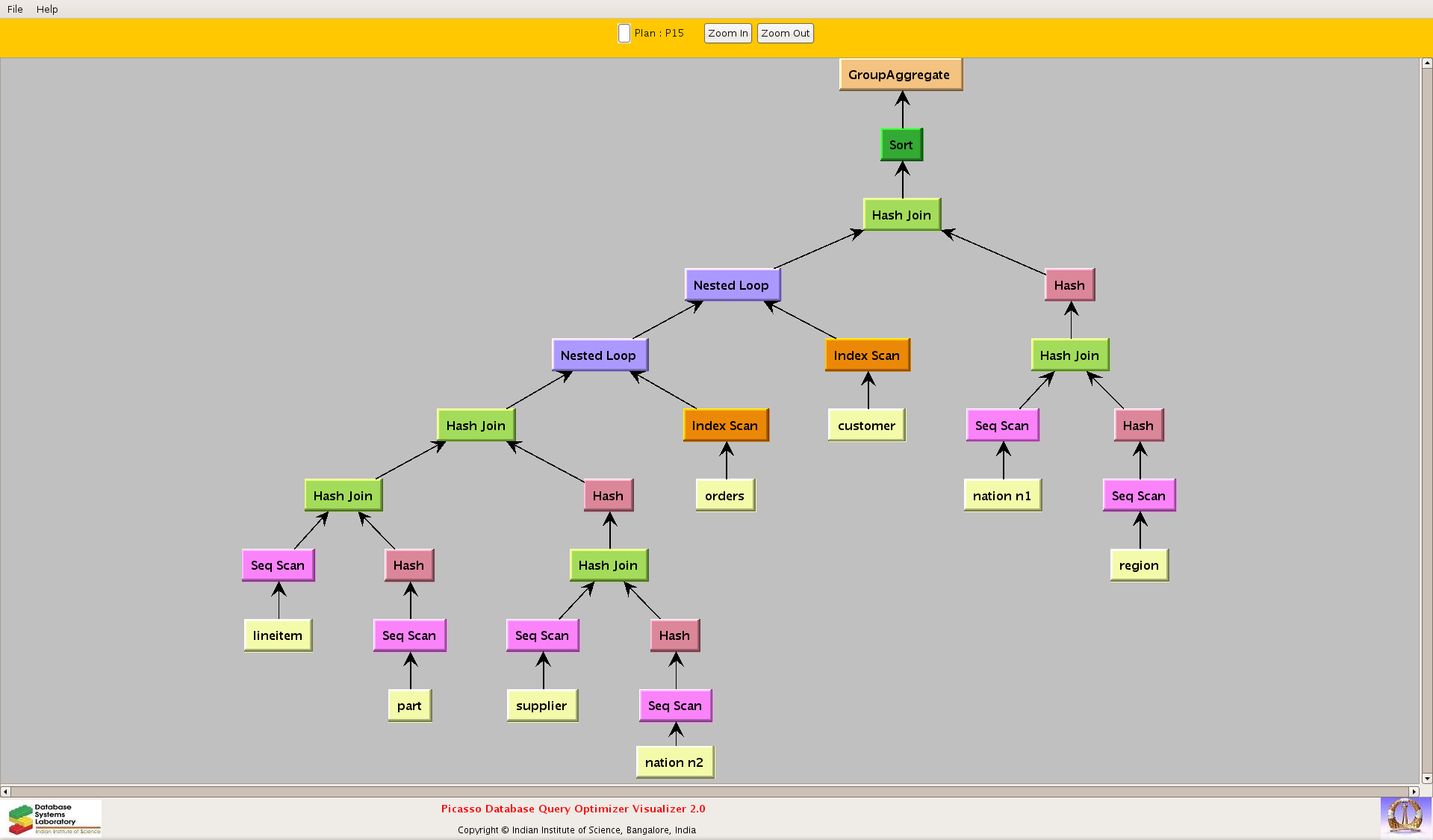This screenshot has width=1433, height=840.
Task: Click the horizontal scrollbar track
Action: pyautogui.click(x=709, y=791)
